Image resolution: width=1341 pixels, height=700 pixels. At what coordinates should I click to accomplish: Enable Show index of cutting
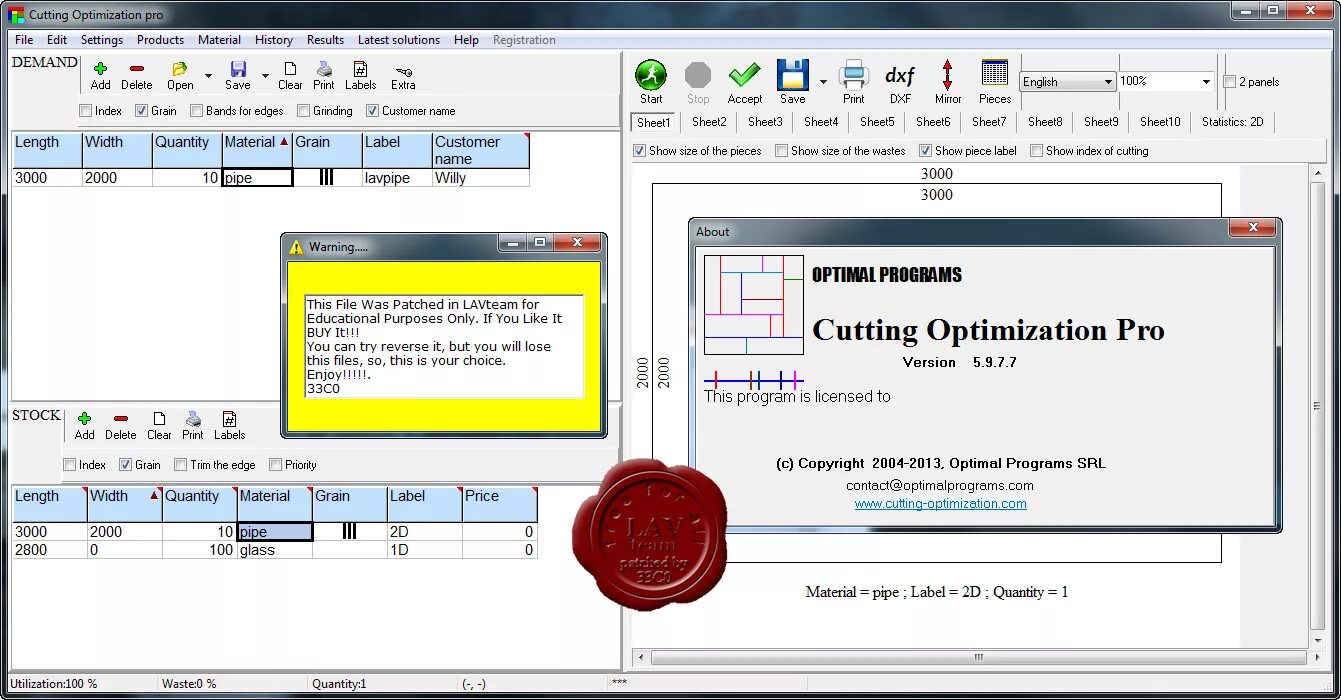(x=1037, y=151)
